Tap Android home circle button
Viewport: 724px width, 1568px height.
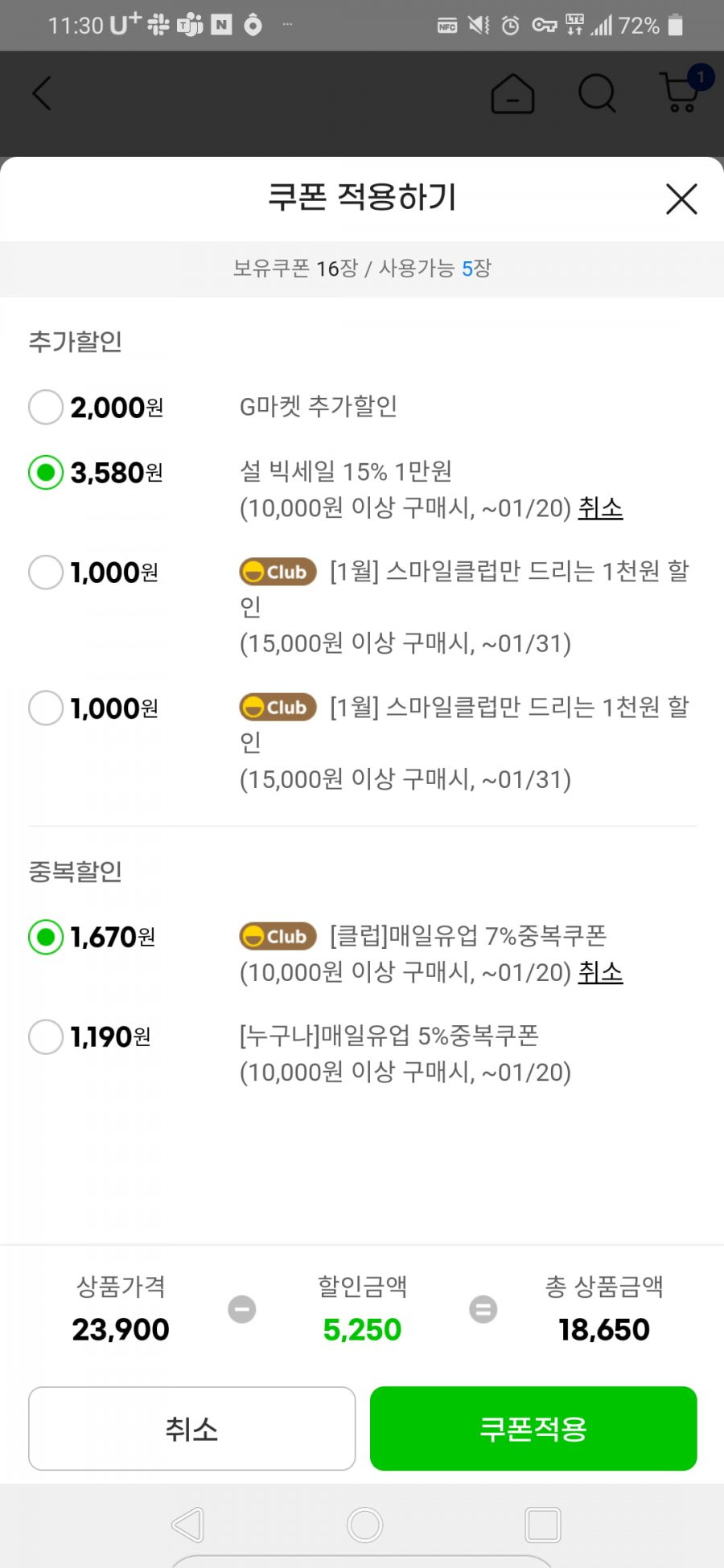point(364,1525)
